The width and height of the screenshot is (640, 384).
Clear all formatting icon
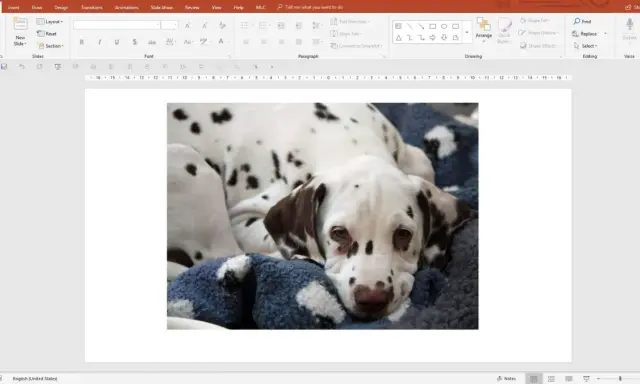(222, 25)
